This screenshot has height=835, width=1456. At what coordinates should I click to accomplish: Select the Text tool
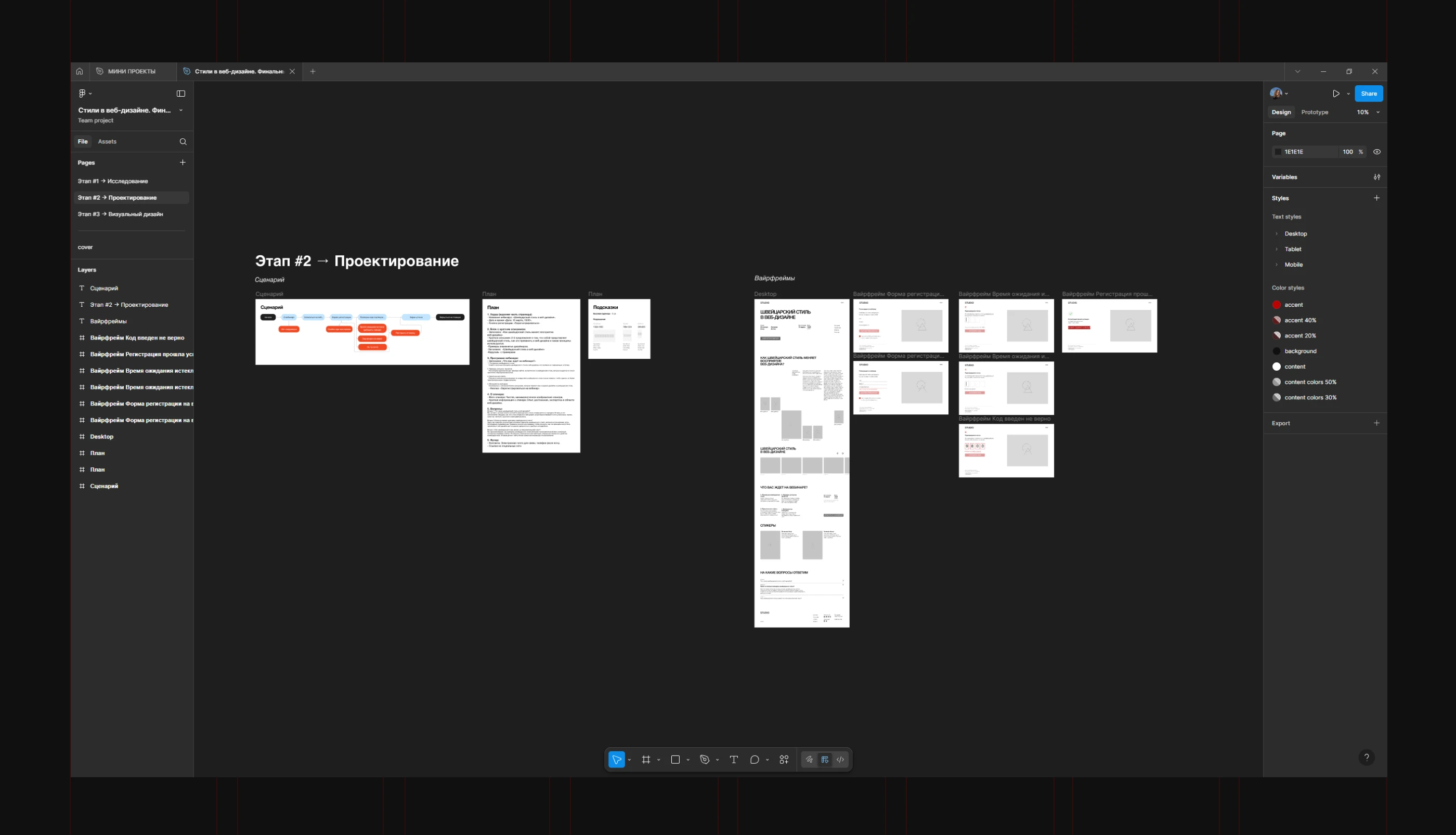tap(733, 759)
